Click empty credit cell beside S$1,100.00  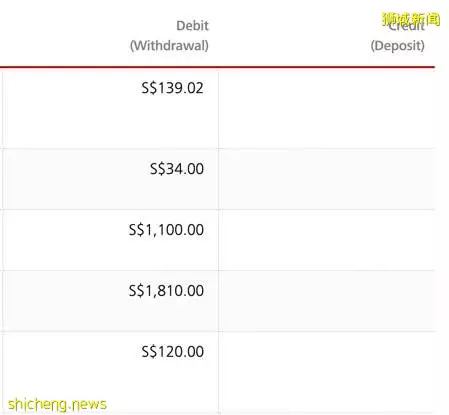tap(327, 240)
